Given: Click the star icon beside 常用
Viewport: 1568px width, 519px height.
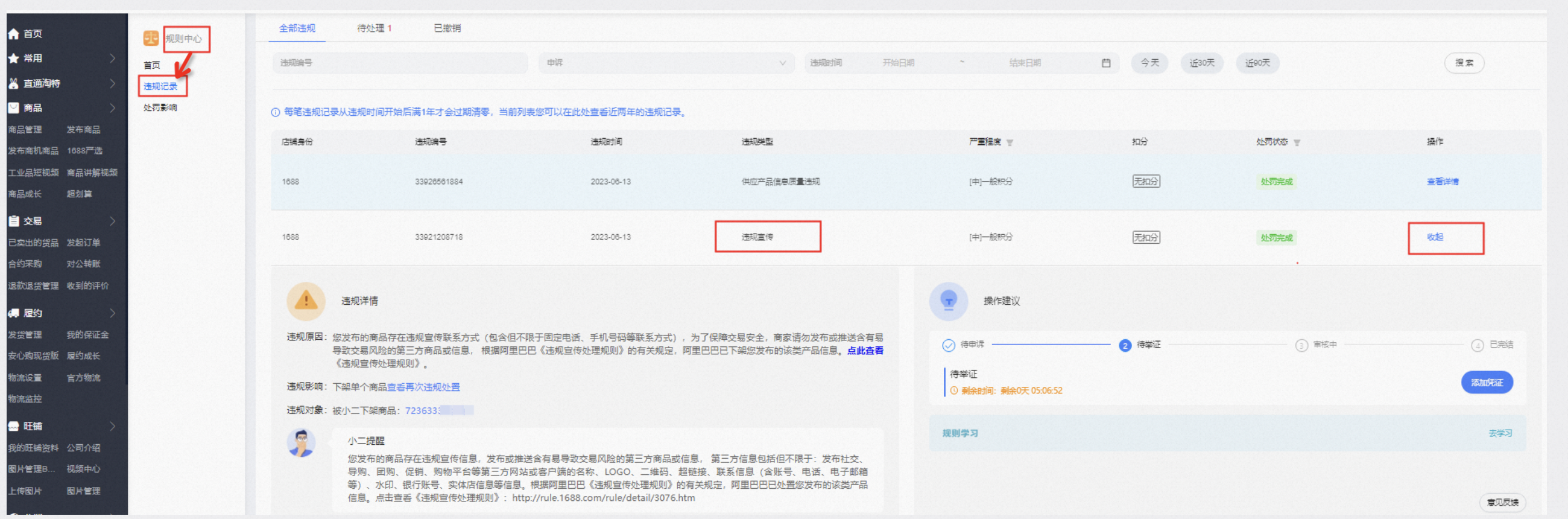Looking at the screenshot, I should pyautogui.click(x=13, y=59).
